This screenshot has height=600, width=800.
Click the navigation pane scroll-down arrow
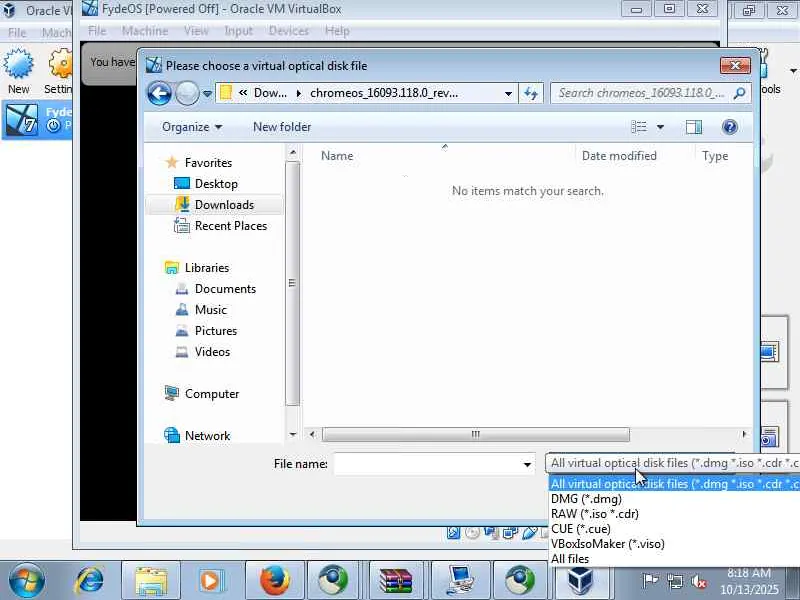(x=292, y=435)
